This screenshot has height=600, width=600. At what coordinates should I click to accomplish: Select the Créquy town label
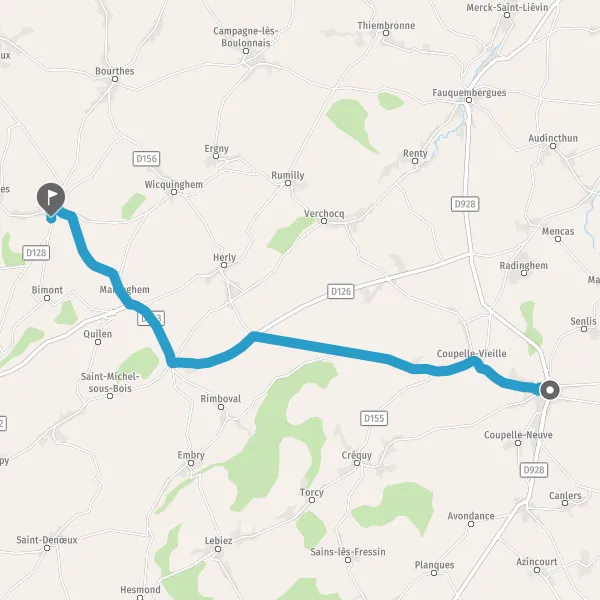[x=357, y=455]
